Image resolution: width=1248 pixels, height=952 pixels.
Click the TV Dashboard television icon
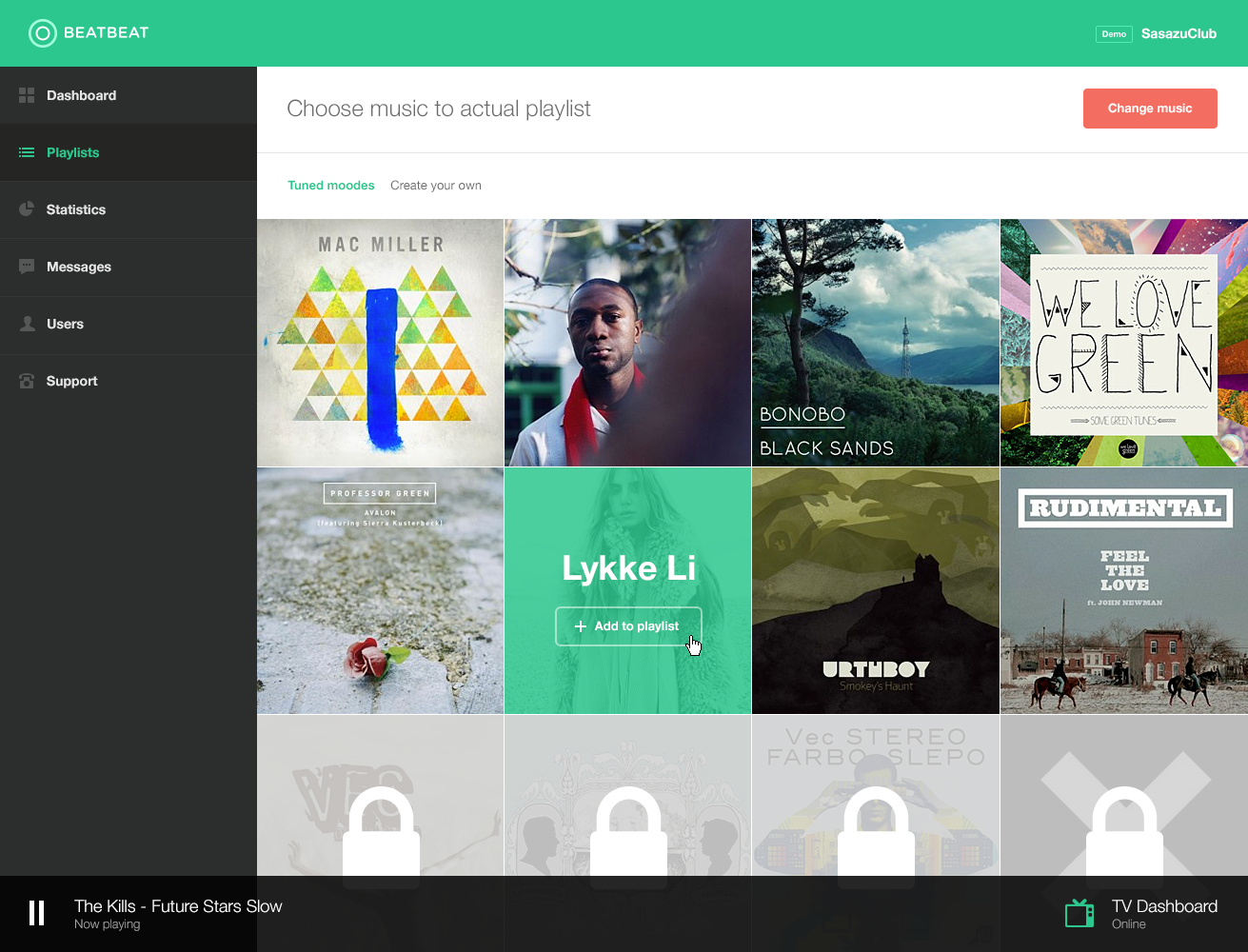[1080, 914]
